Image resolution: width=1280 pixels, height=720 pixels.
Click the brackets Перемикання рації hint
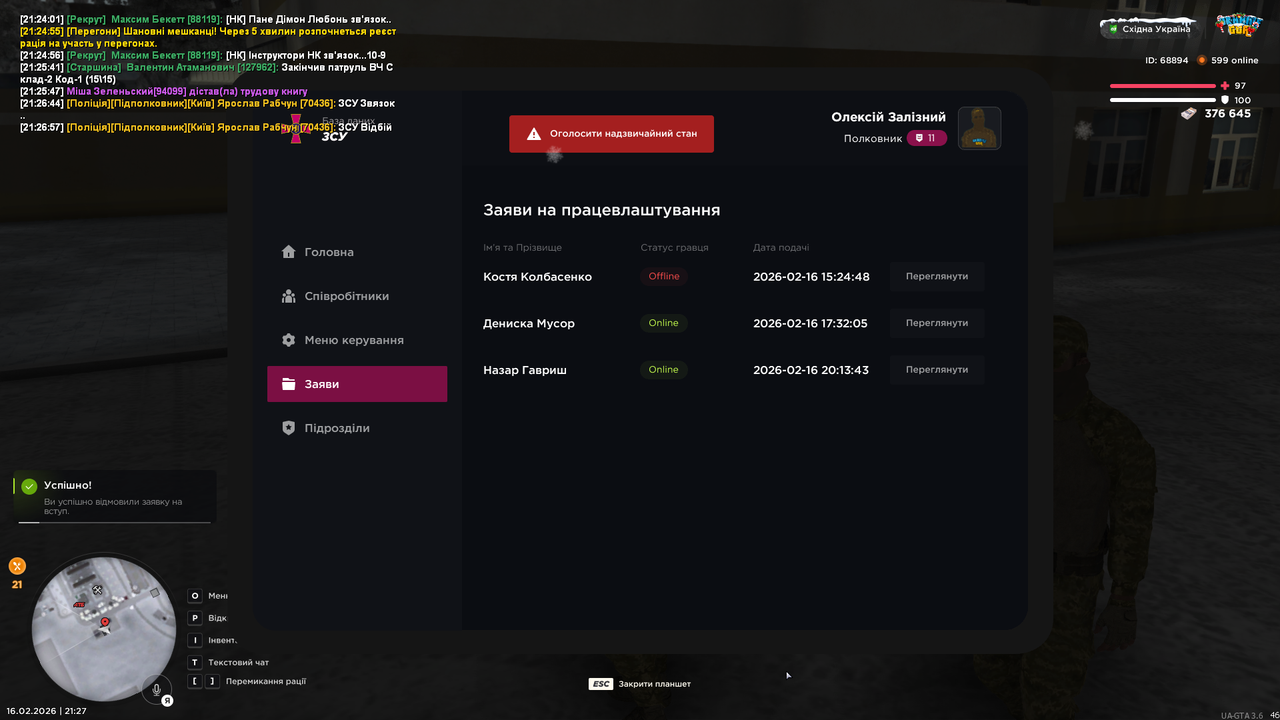click(x=247, y=681)
